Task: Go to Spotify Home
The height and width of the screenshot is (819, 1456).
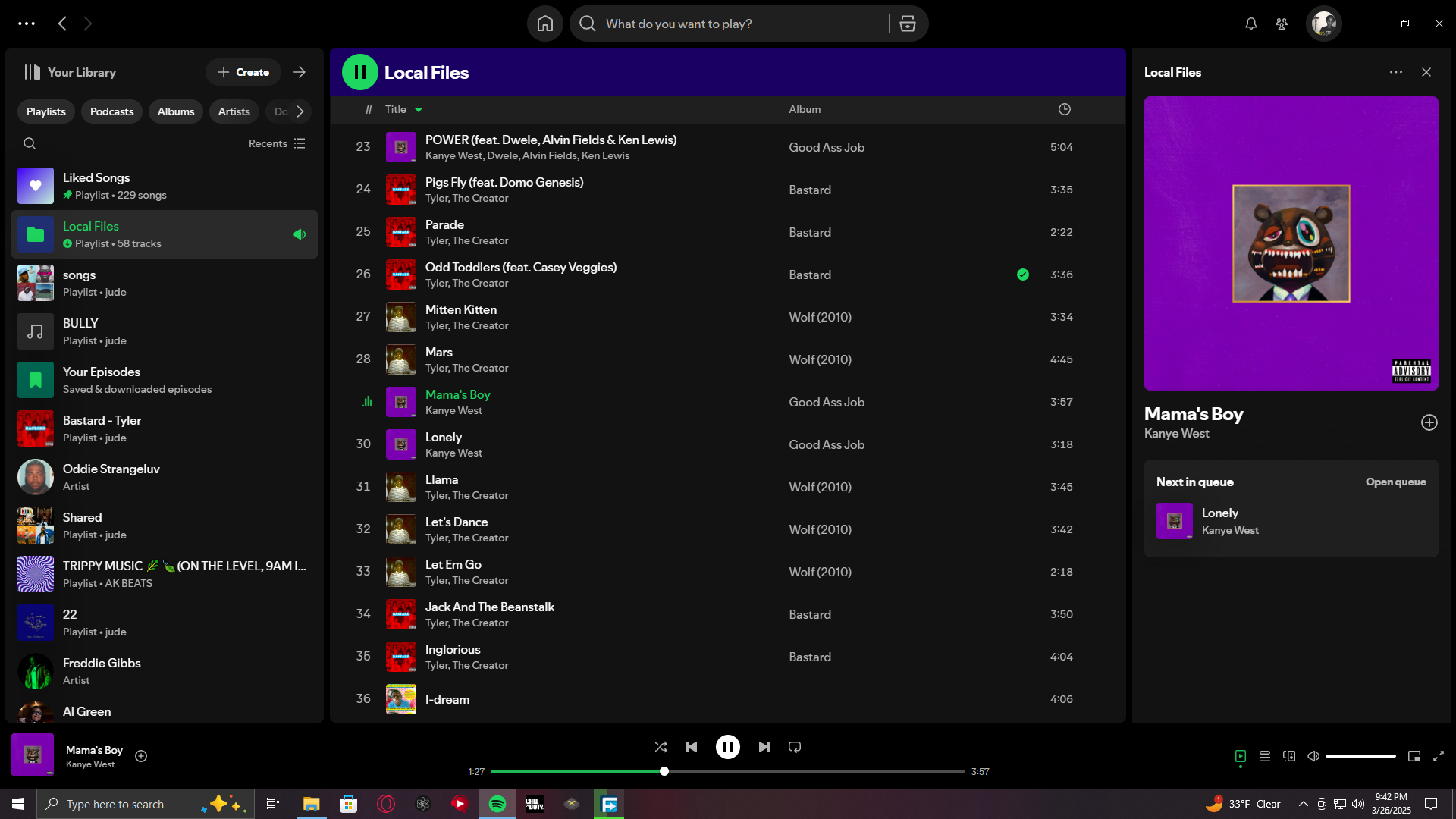Action: [544, 24]
